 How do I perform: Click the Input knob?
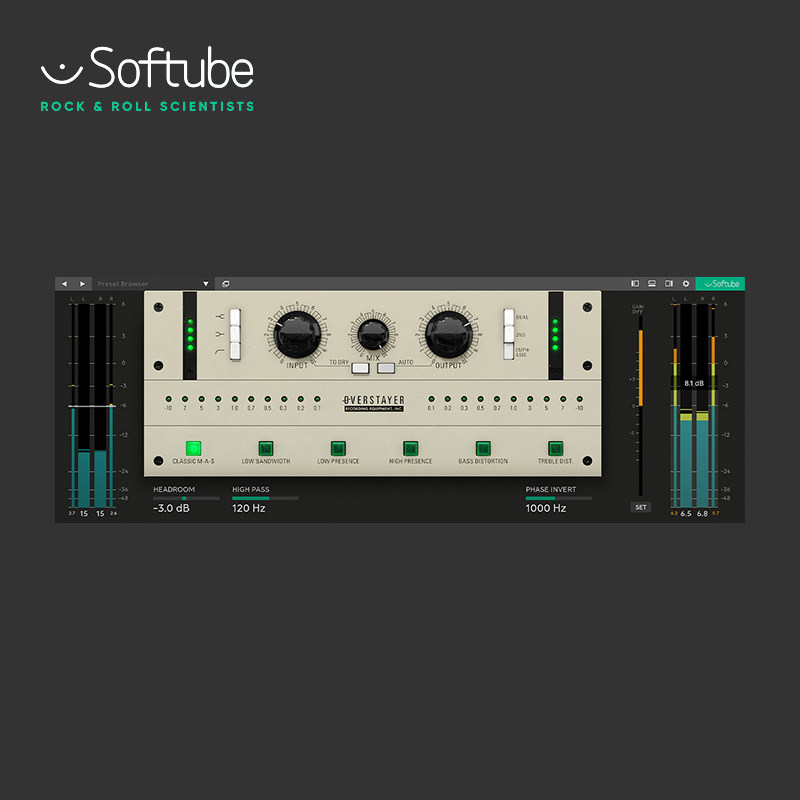click(x=297, y=335)
